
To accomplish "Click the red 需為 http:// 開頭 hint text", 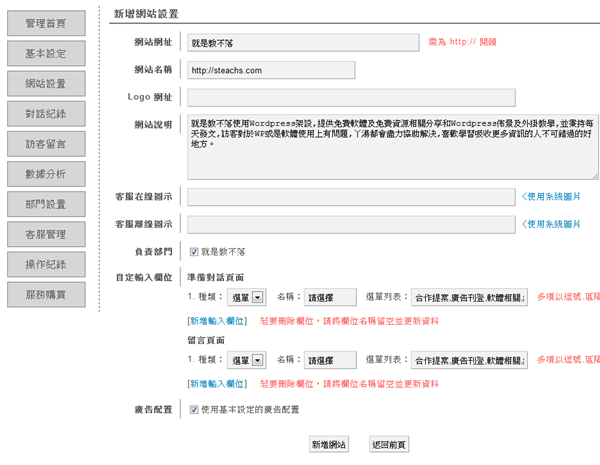I will (x=462, y=42).
